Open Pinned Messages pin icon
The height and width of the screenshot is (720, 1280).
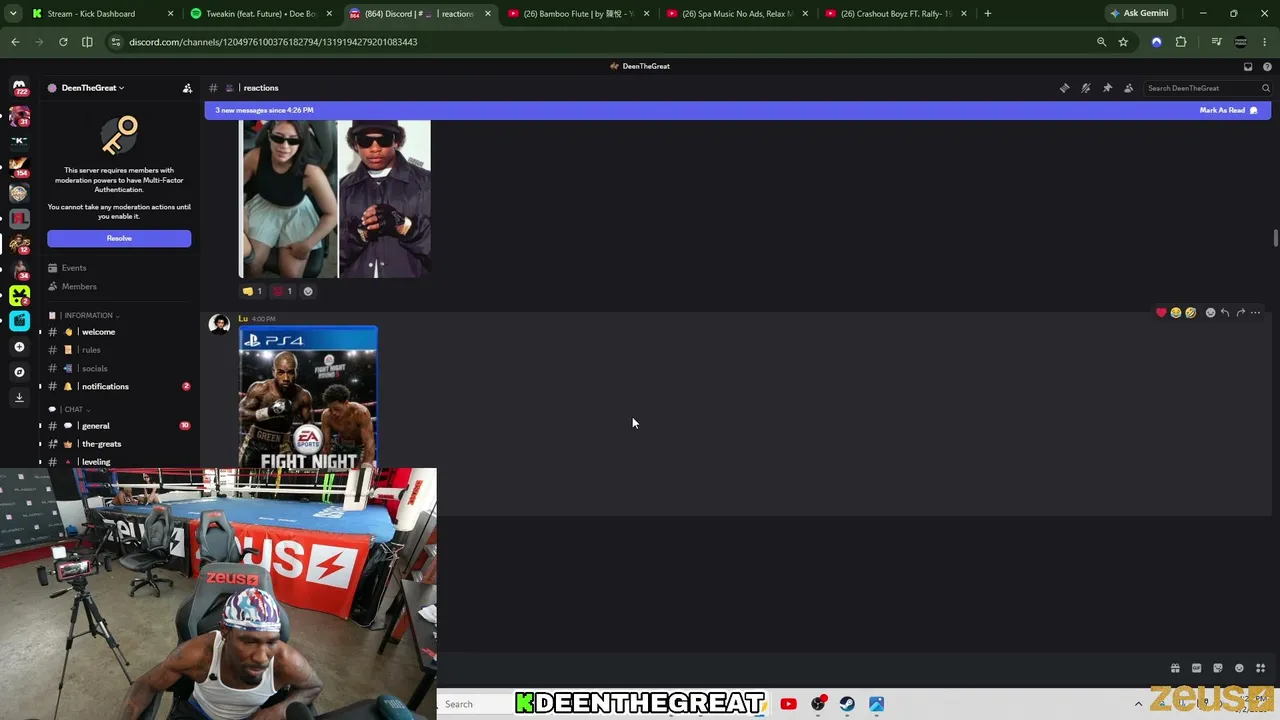coord(1107,88)
